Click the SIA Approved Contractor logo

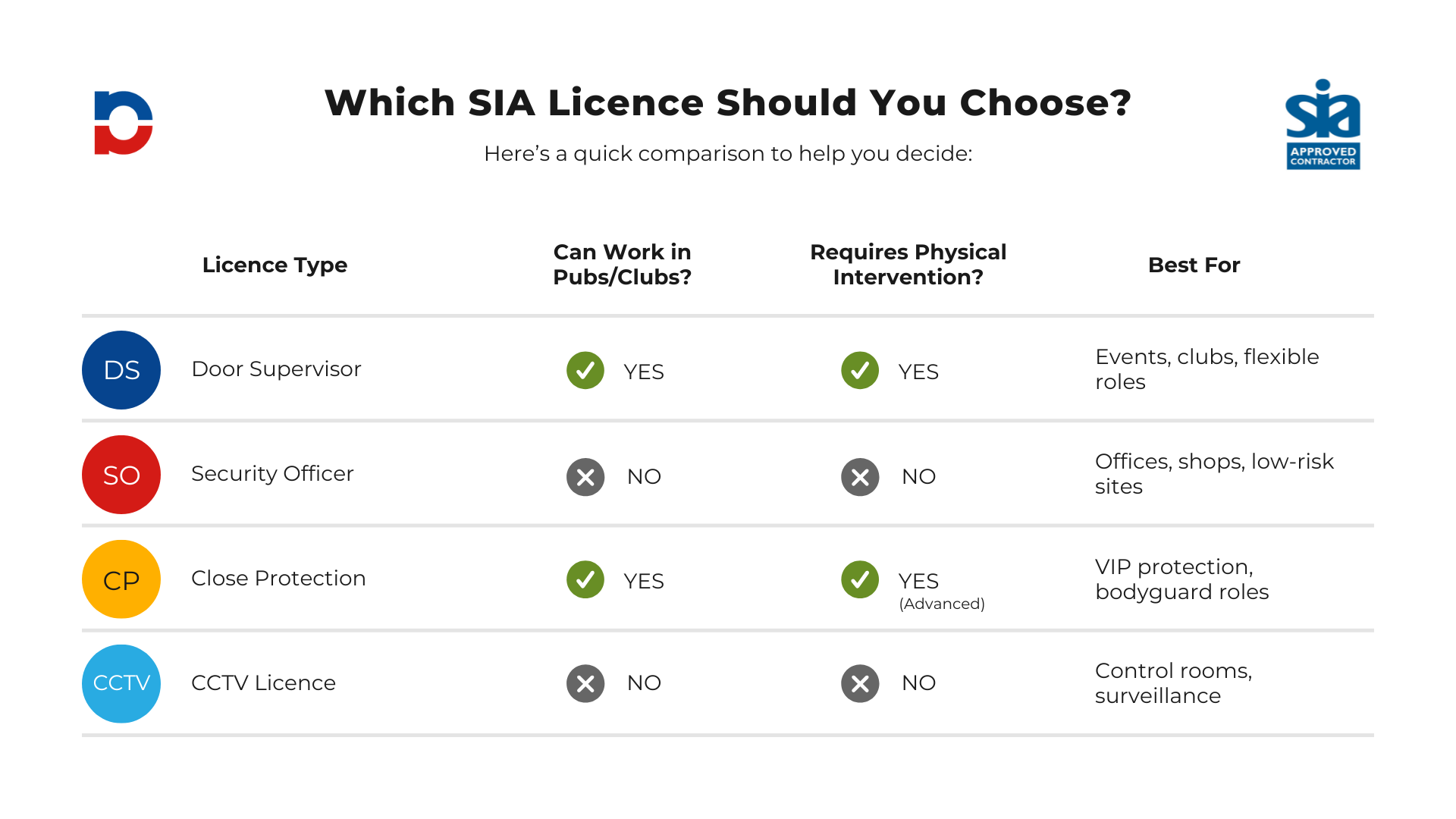point(1323,124)
